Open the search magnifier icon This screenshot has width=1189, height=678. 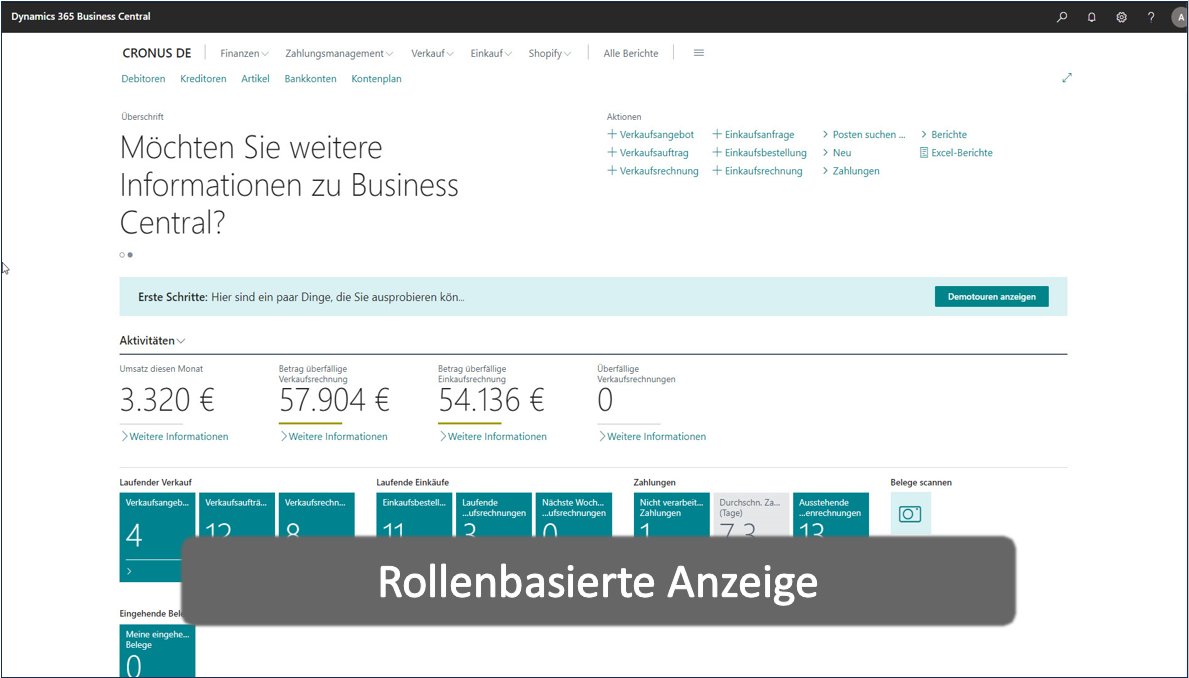pos(1062,17)
